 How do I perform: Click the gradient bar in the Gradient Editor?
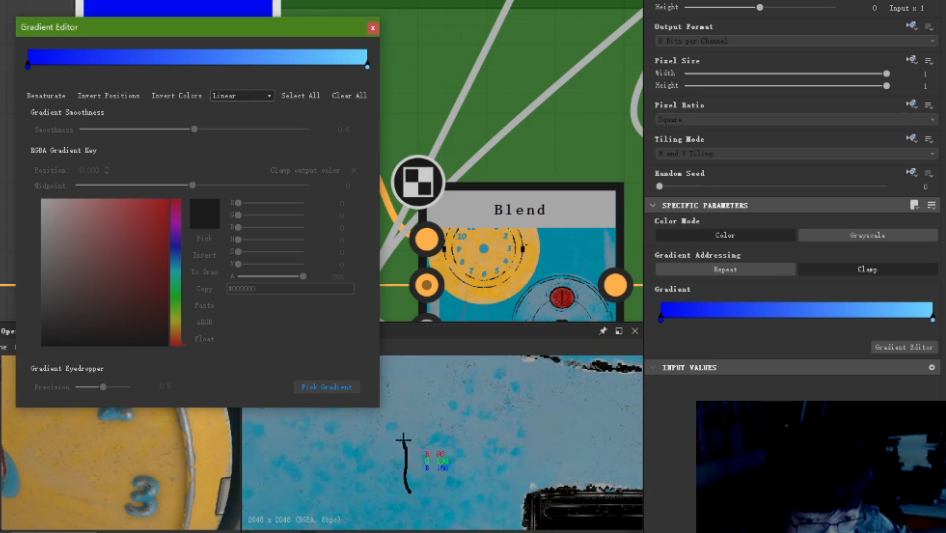(197, 57)
